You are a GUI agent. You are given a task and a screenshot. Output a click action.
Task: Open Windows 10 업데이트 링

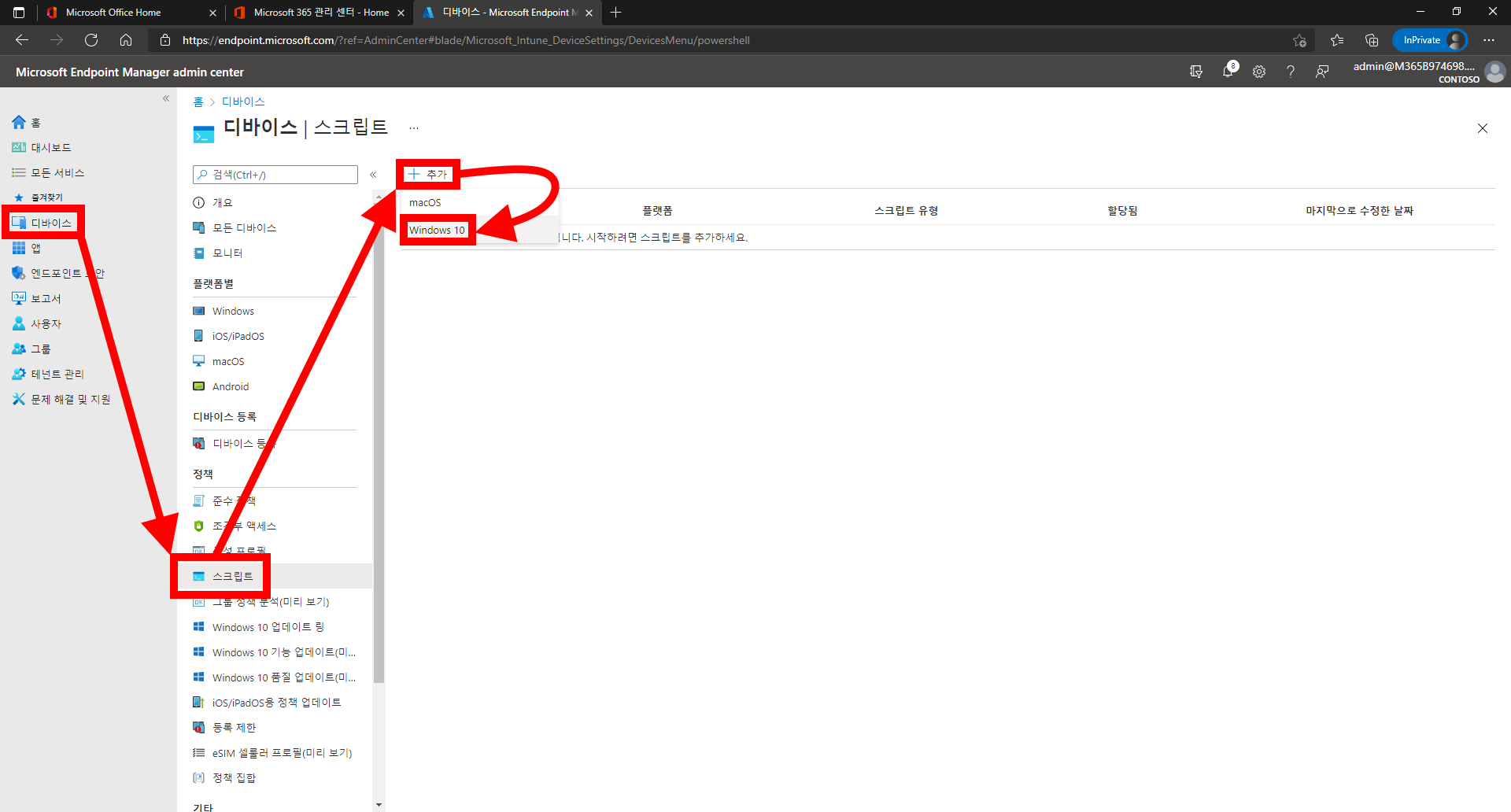tap(258, 627)
